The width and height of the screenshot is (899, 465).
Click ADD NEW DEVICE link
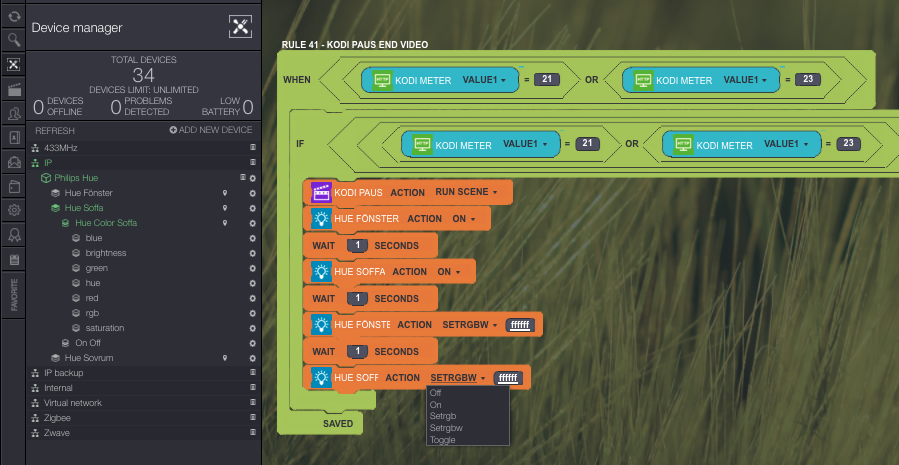pyautogui.click(x=210, y=130)
